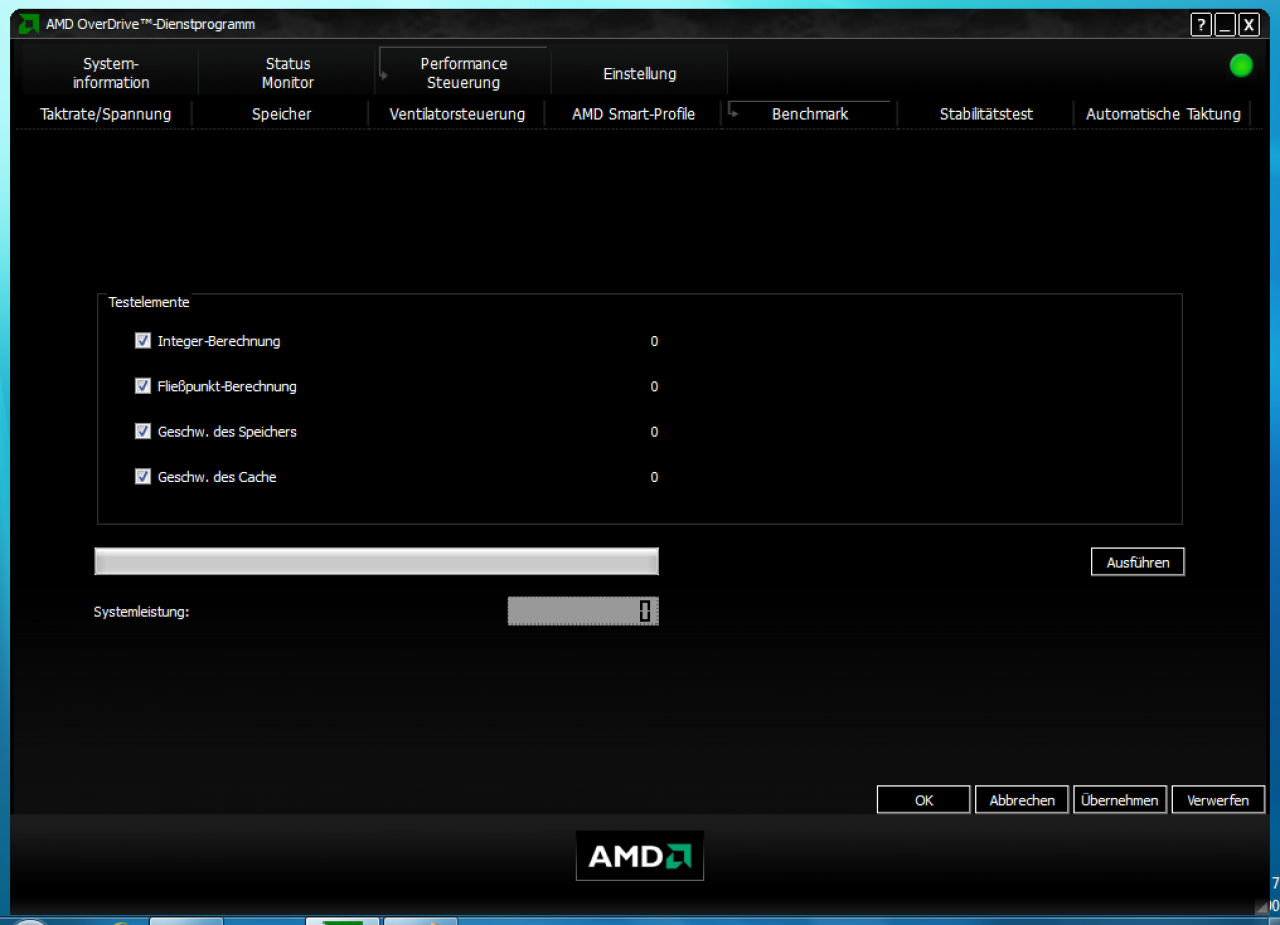
Task: Click the AMD OverDrive title bar icon
Action: (x=30, y=24)
